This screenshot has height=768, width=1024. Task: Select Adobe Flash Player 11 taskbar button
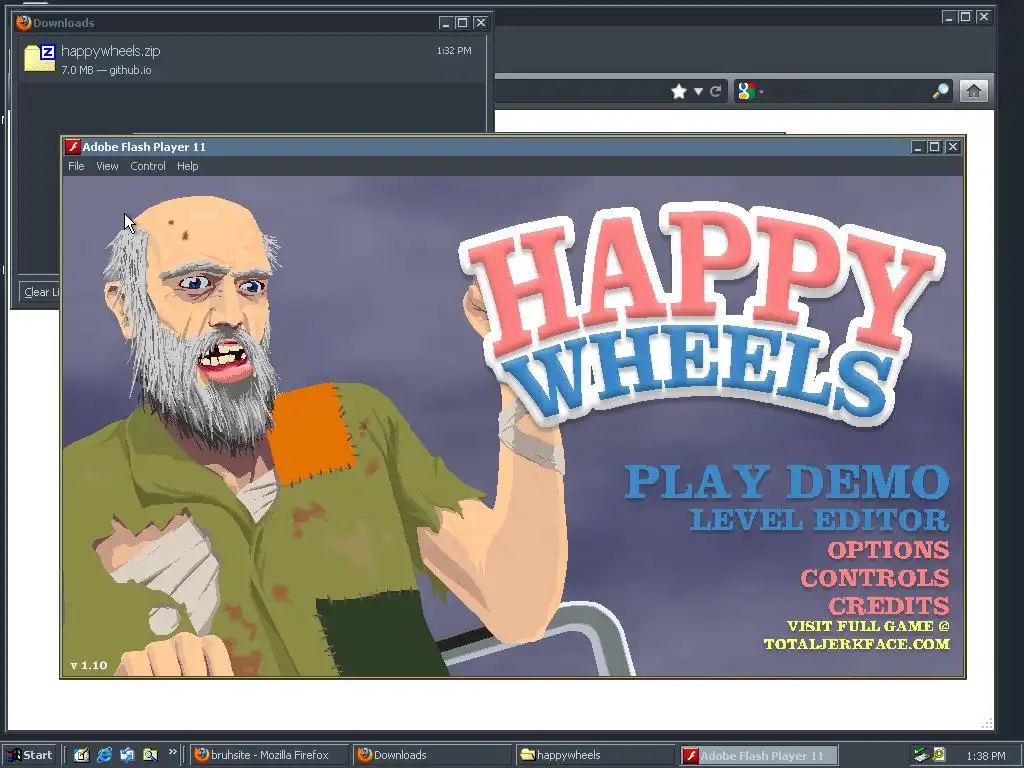point(758,755)
